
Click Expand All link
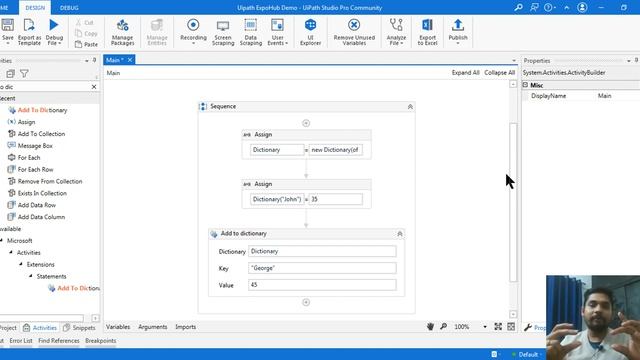click(x=465, y=73)
